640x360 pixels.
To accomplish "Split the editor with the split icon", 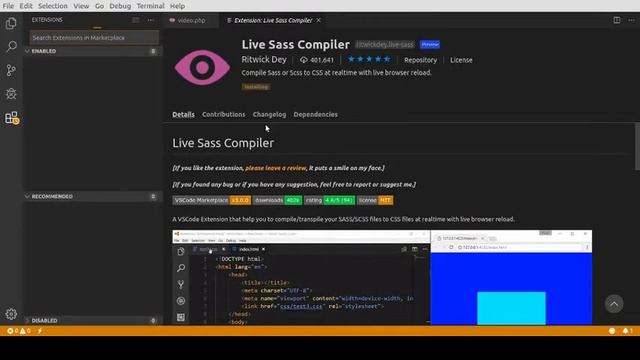I will click(617, 20).
